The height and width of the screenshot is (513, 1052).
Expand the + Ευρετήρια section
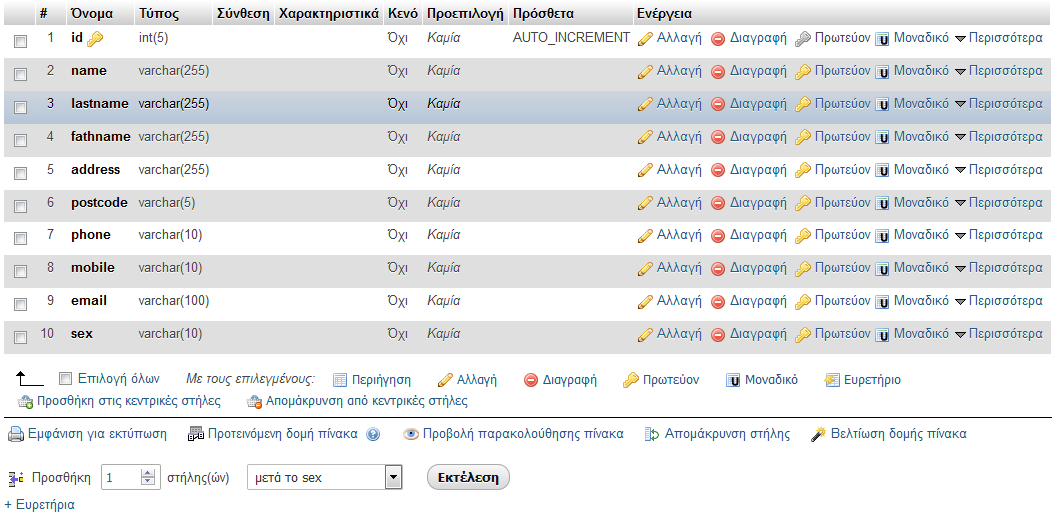(x=40, y=504)
